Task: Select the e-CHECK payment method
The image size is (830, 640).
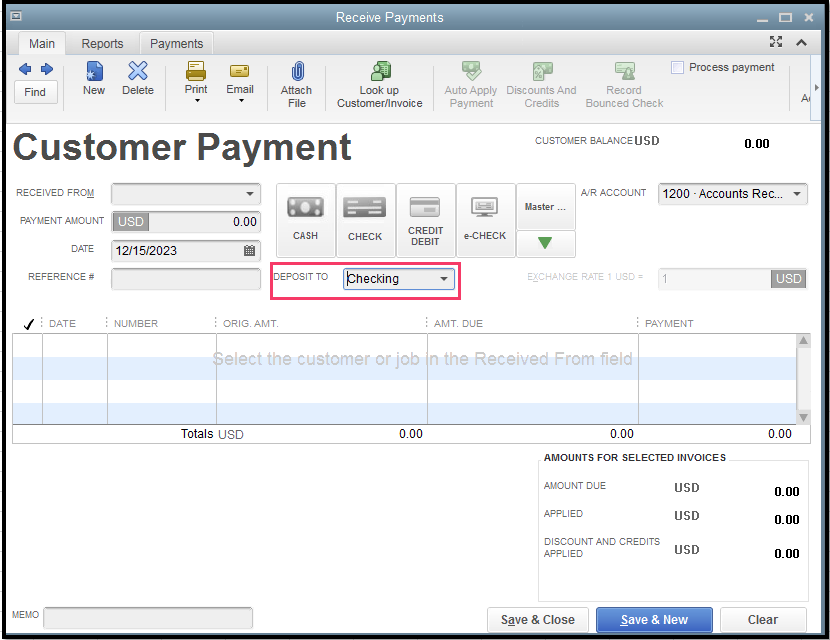Action: click(x=484, y=218)
